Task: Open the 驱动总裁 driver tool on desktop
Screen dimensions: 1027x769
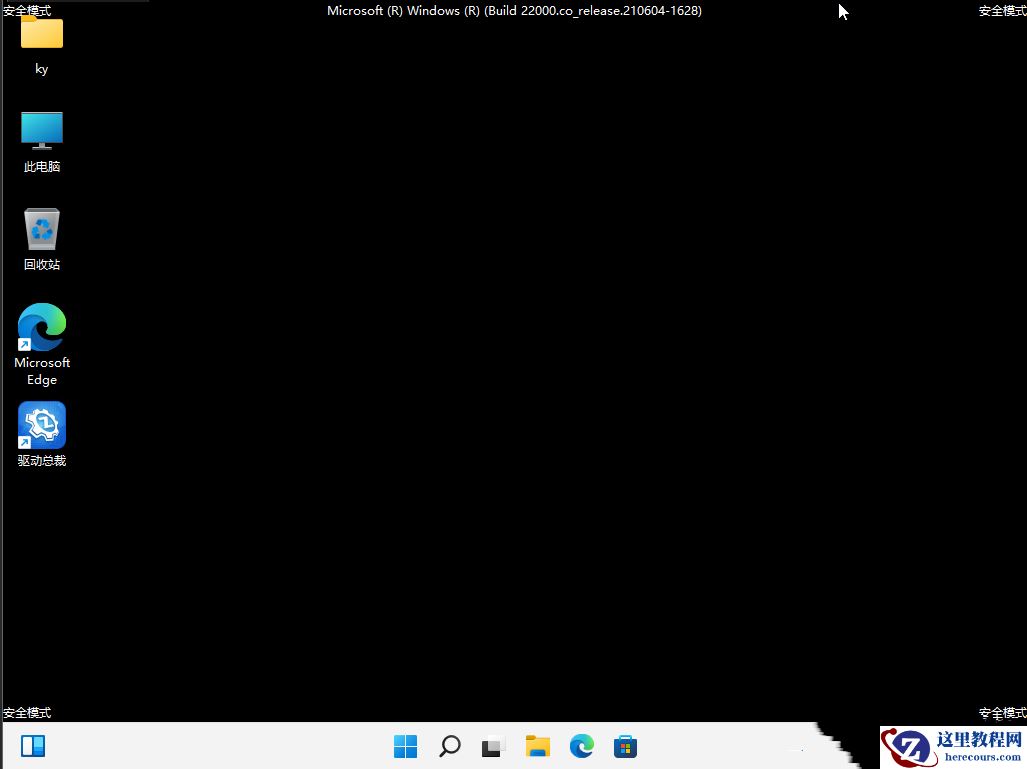Action: tap(41, 424)
